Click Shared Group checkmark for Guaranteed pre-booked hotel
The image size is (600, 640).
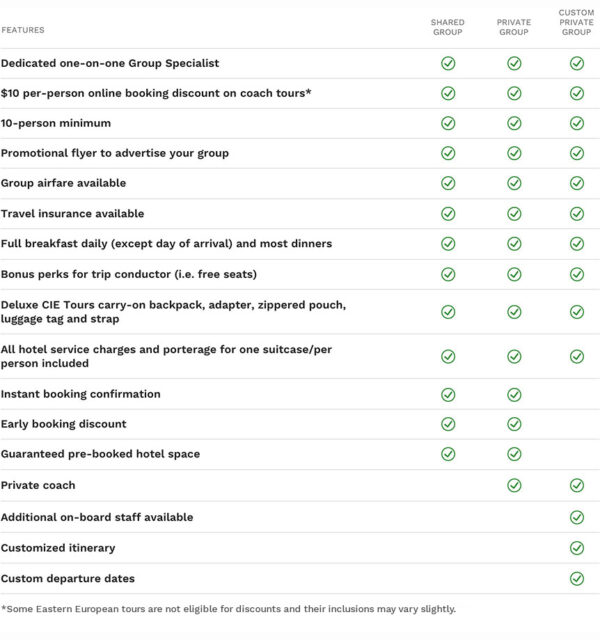[448, 454]
